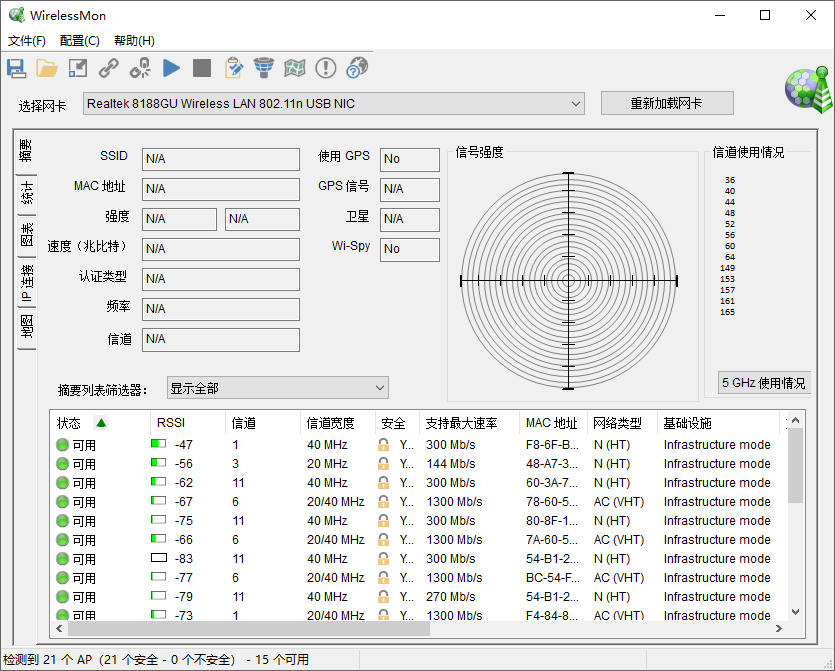Click the horizontal scrollbar left arrow
The width and height of the screenshot is (835, 671).
(59, 628)
